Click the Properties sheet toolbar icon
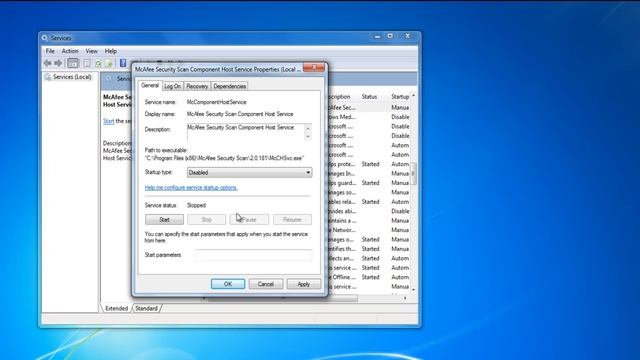The height and width of the screenshot is (360, 640). (87, 63)
